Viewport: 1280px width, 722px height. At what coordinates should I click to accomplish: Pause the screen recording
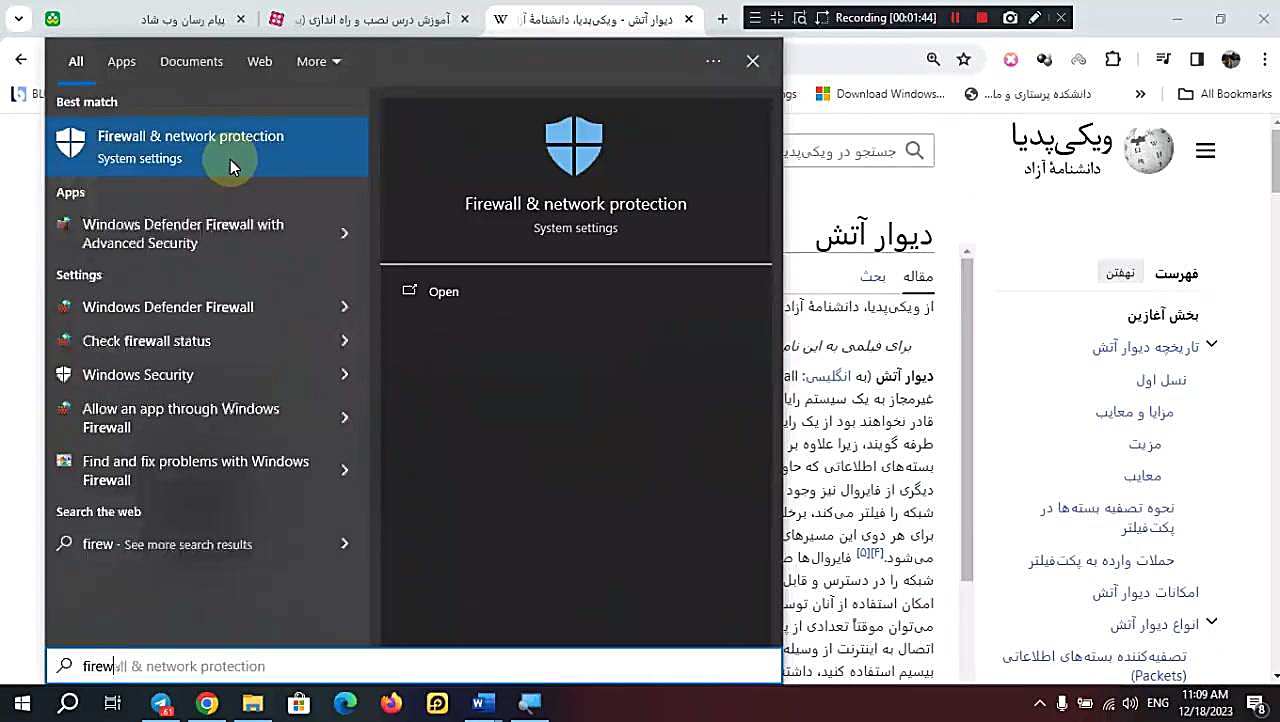click(x=955, y=18)
